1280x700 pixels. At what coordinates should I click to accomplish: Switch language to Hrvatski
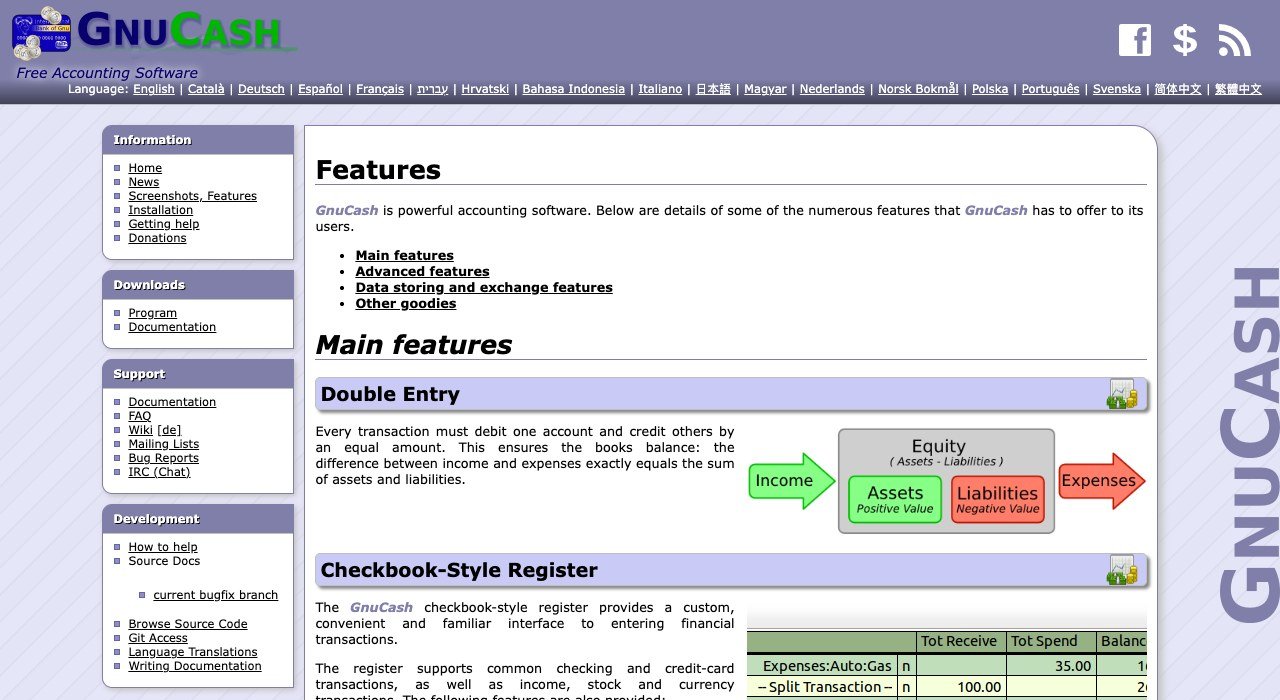point(485,89)
